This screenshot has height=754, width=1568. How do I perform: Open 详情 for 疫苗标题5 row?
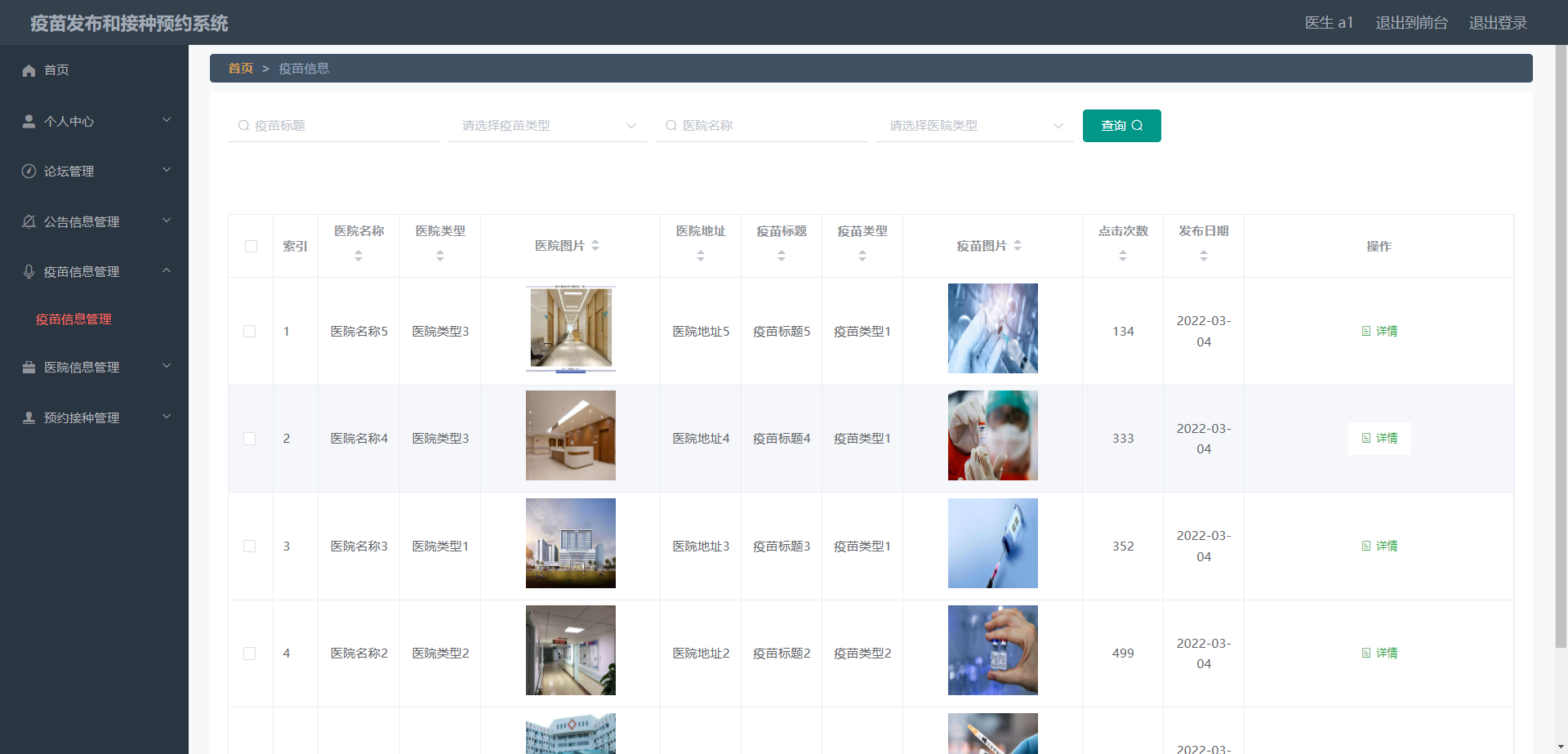(1379, 331)
